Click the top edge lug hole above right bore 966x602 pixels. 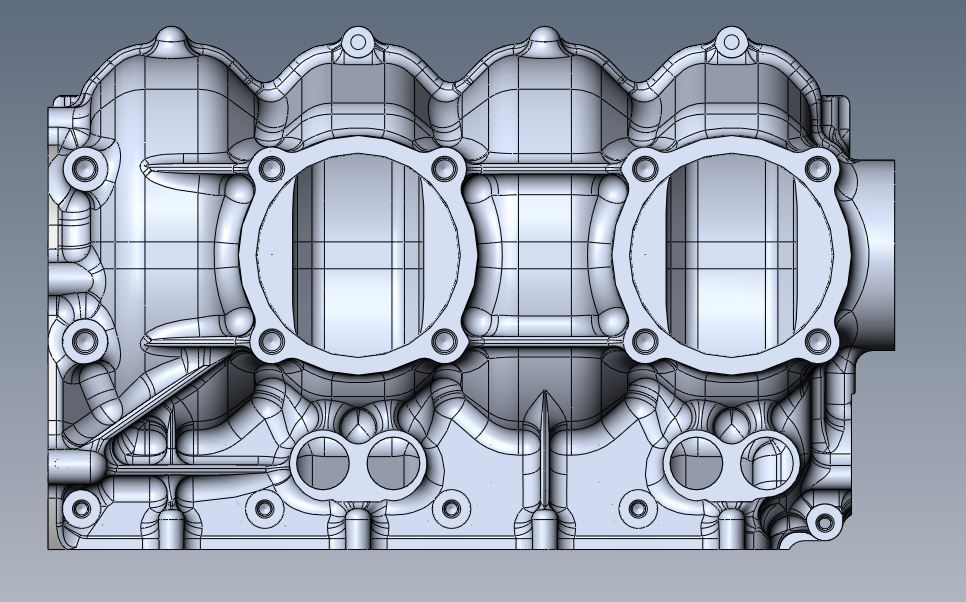coord(731,42)
